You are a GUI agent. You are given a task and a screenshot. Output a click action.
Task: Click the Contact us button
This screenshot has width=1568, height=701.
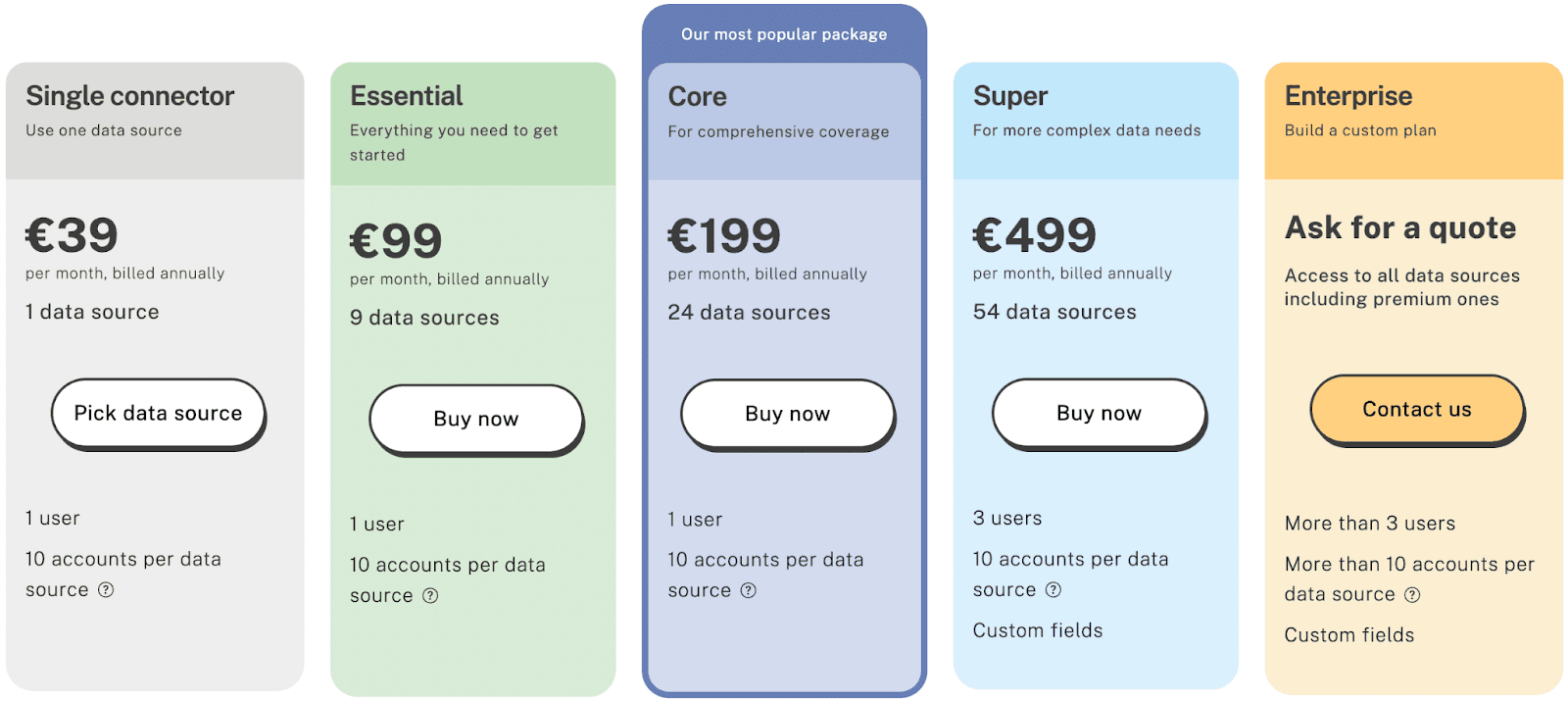[x=1417, y=410]
